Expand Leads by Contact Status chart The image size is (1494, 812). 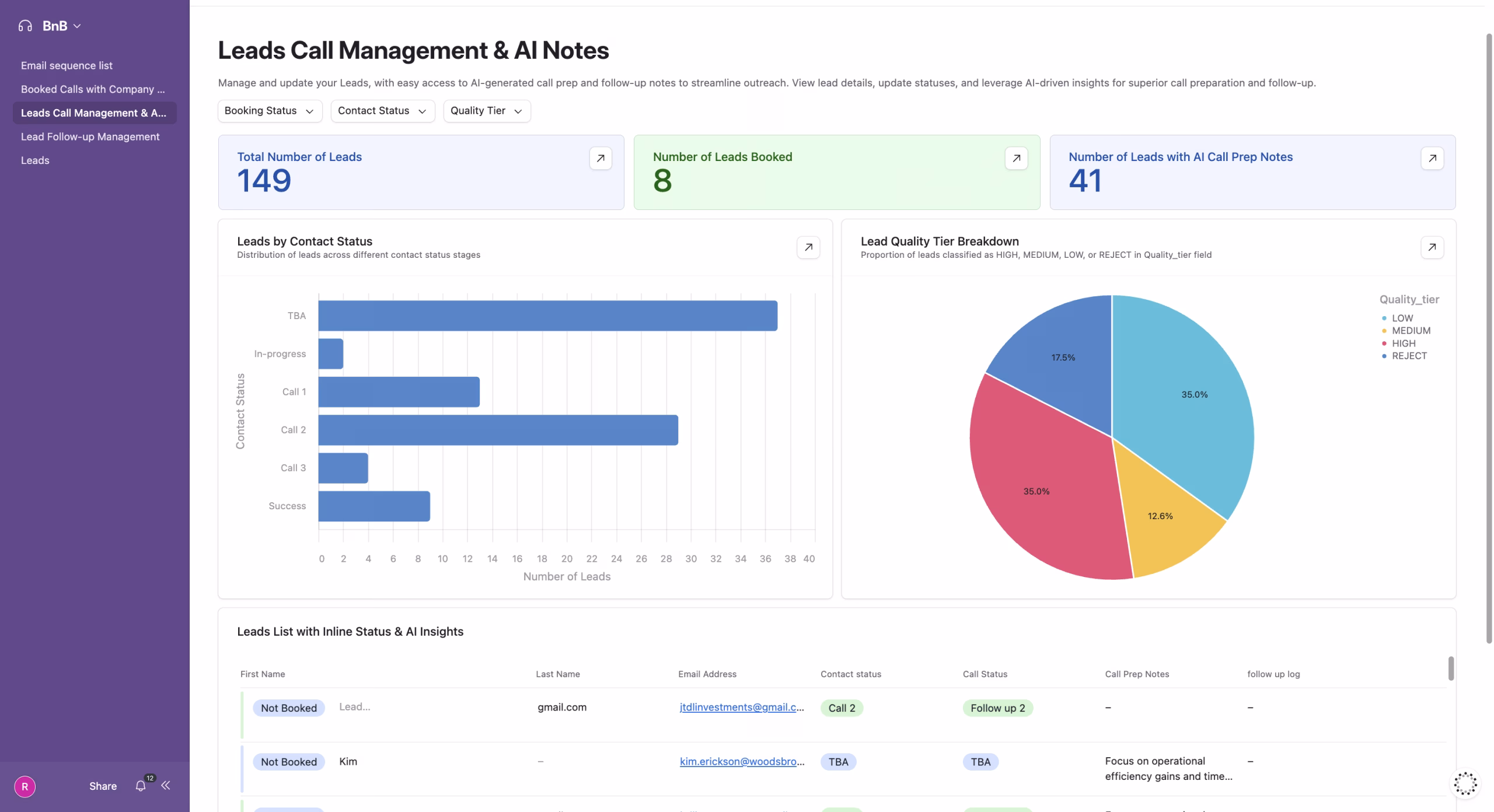(x=808, y=247)
